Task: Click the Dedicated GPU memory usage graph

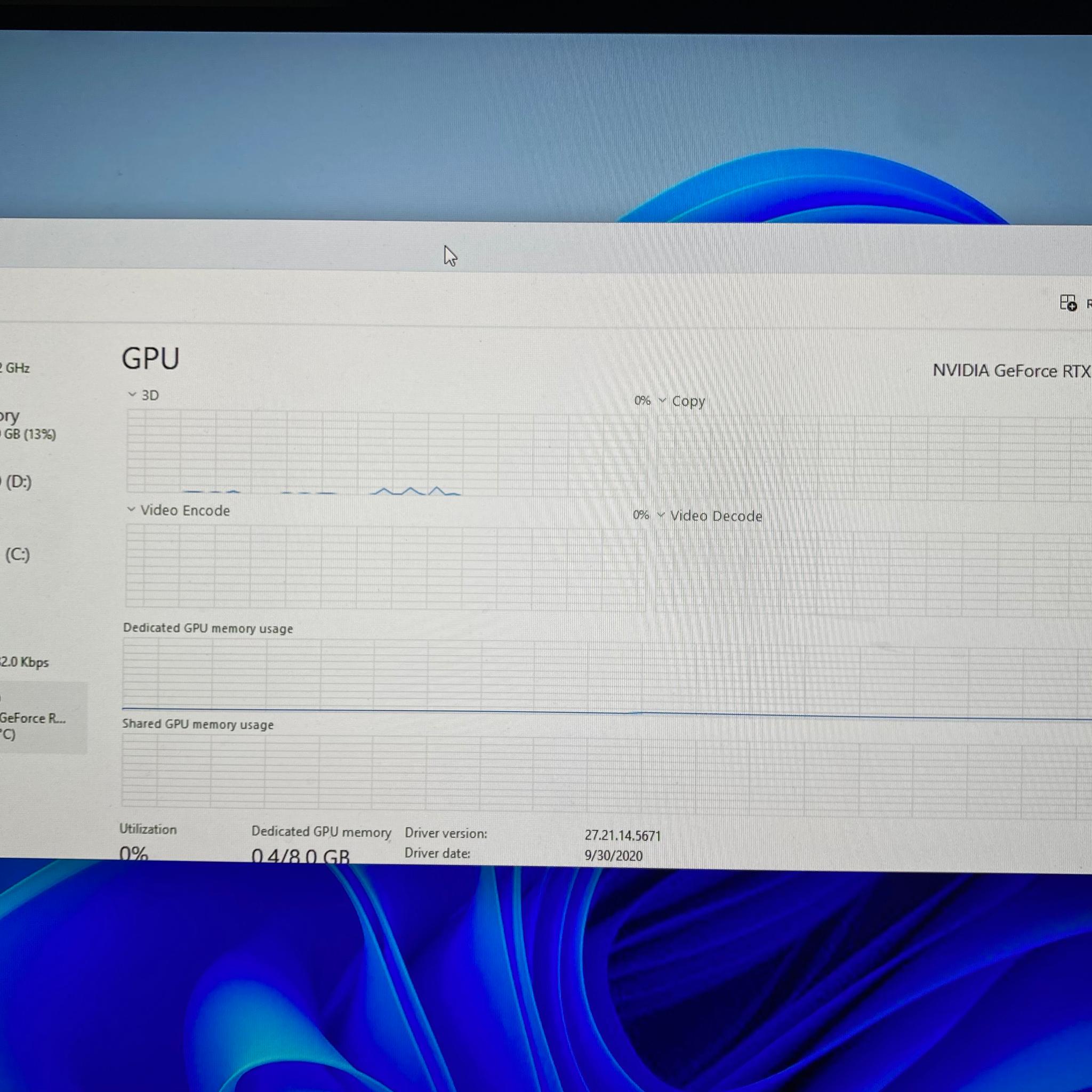Action: point(607,678)
